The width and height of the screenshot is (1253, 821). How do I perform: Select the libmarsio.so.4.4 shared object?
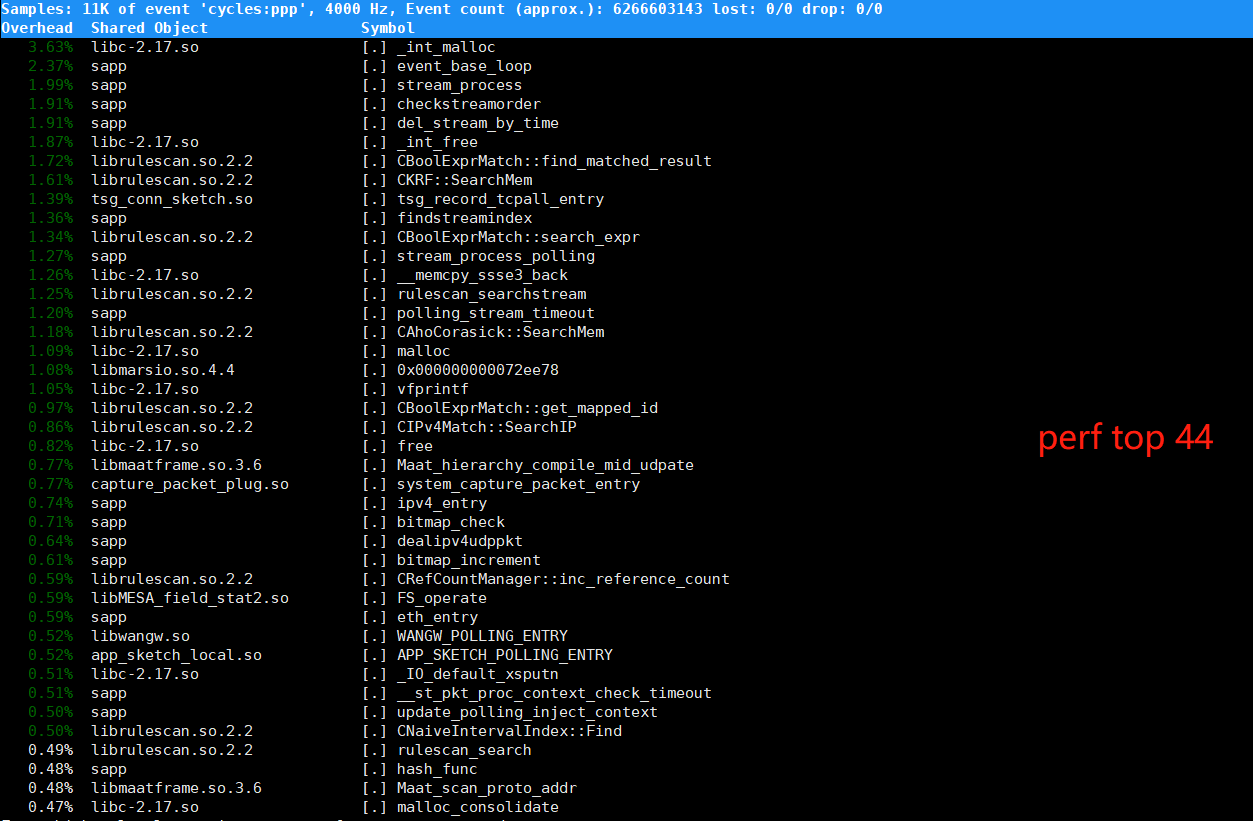point(162,370)
